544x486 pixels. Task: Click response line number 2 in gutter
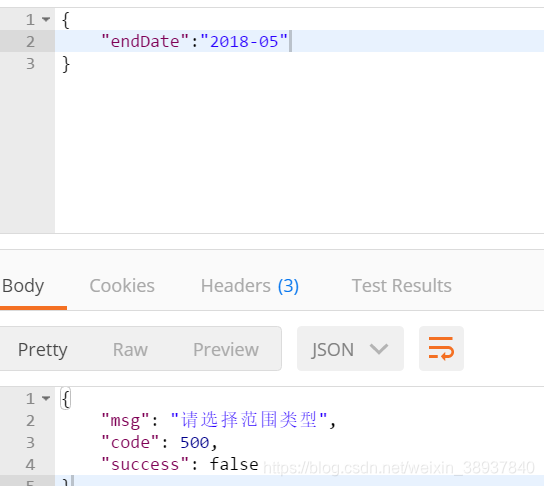(31, 421)
